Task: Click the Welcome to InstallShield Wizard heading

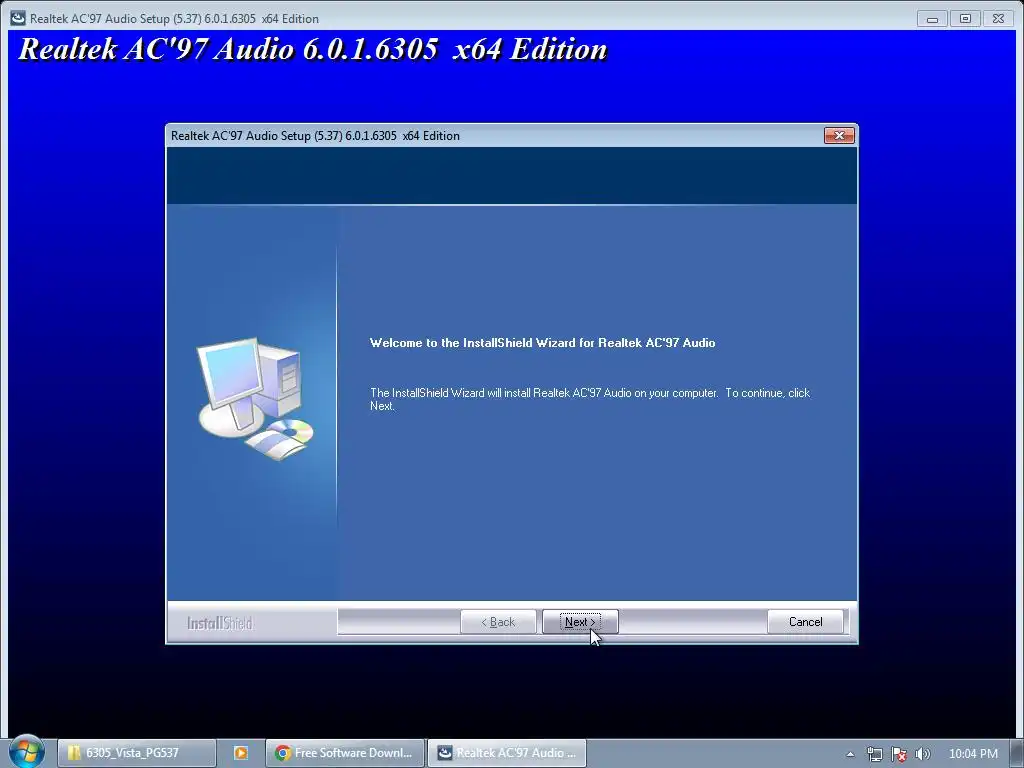Action: [542, 343]
